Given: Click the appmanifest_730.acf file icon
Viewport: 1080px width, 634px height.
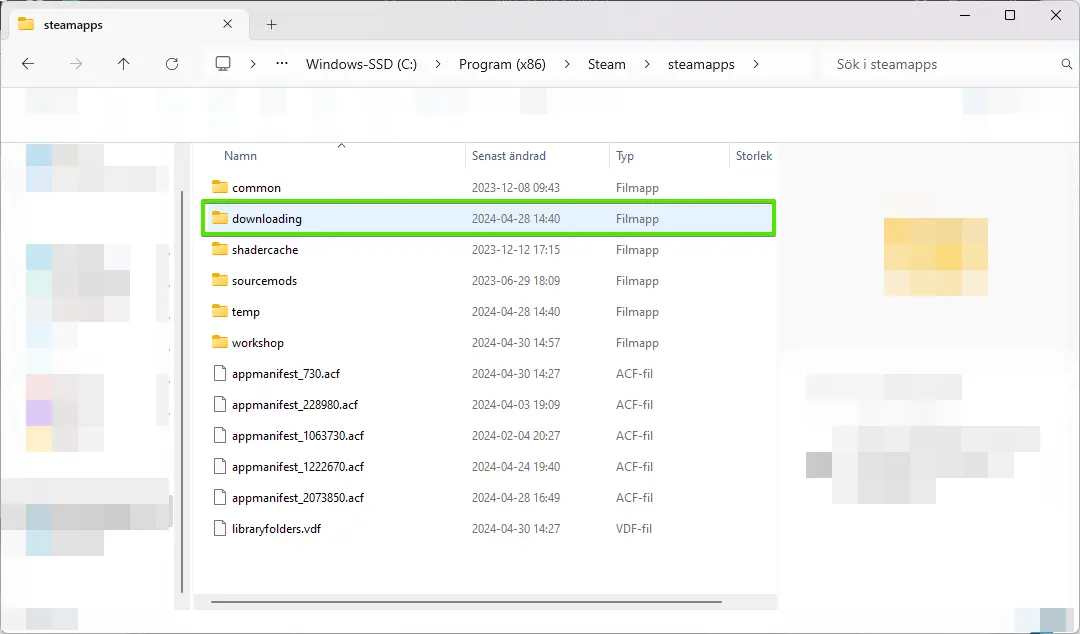Looking at the screenshot, I should click(220, 374).
